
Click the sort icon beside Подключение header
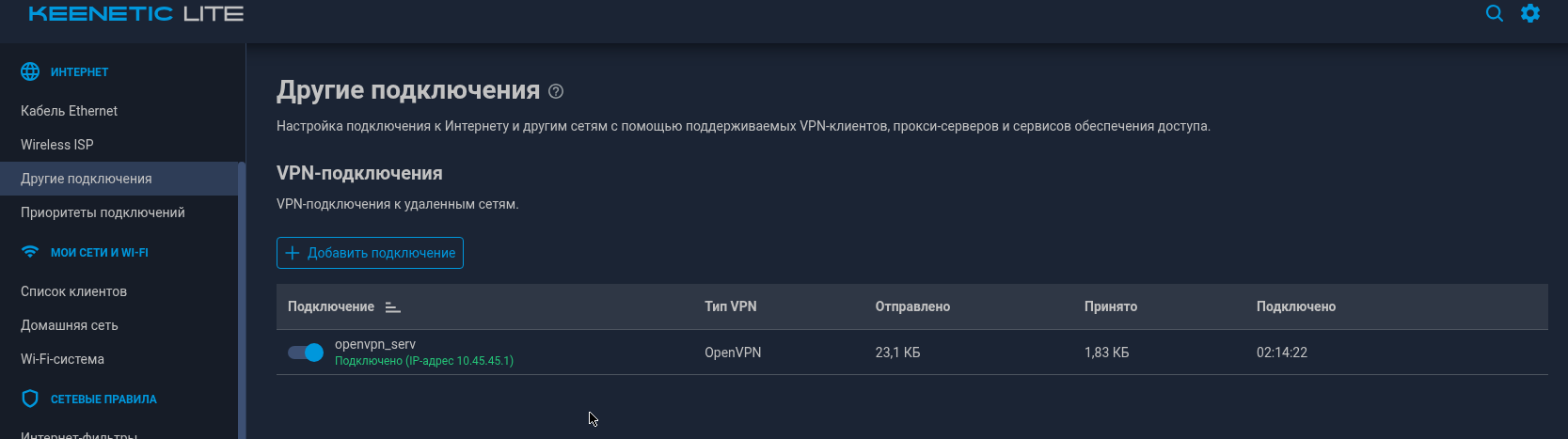[x=393, y=307]
